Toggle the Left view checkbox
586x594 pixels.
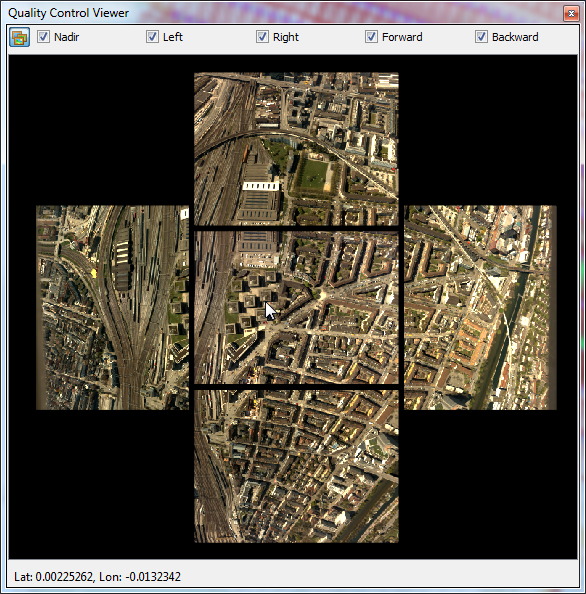tap(152, 37)
